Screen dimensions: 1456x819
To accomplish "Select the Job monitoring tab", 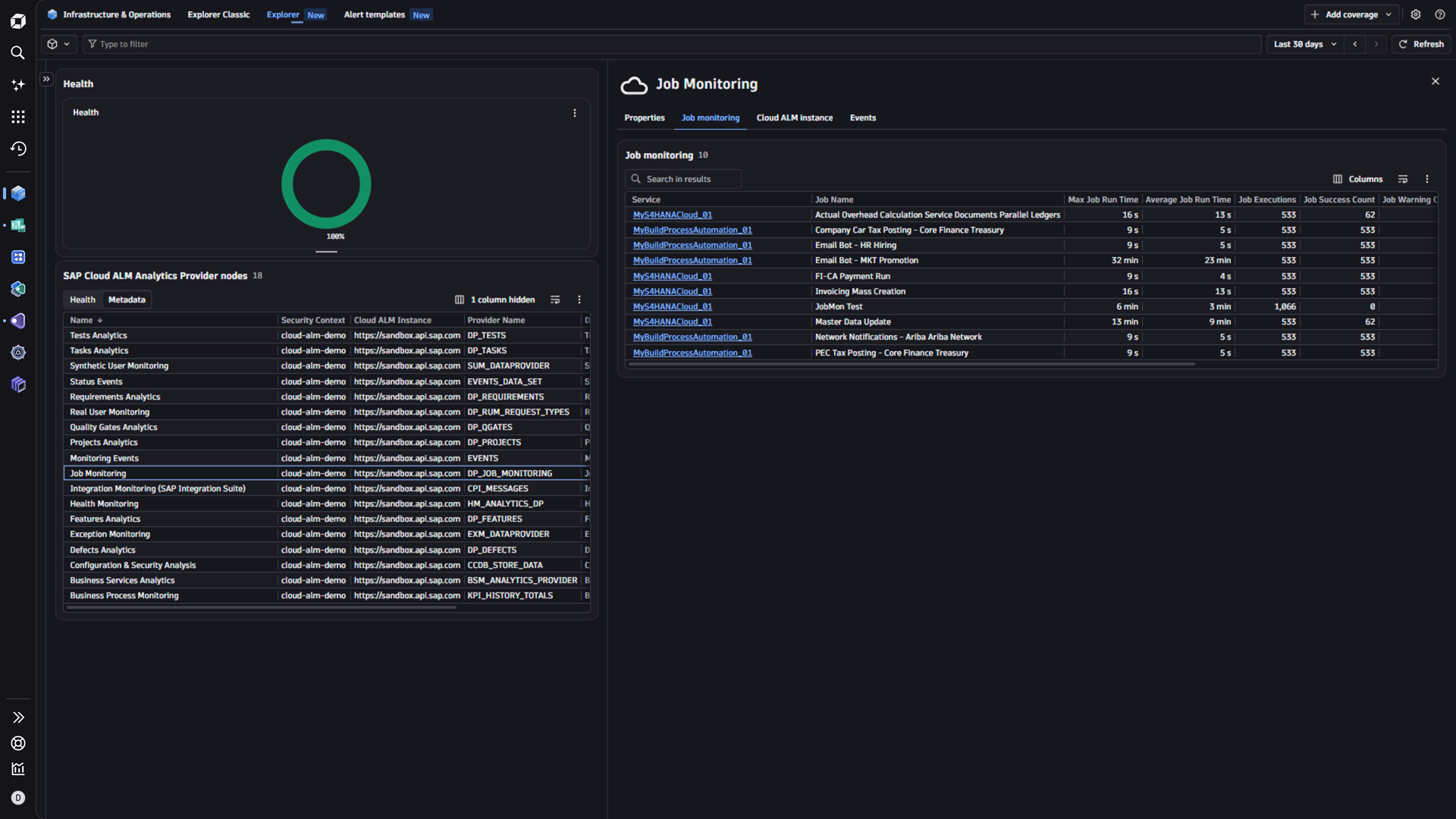I will click(x=711, y=118).
